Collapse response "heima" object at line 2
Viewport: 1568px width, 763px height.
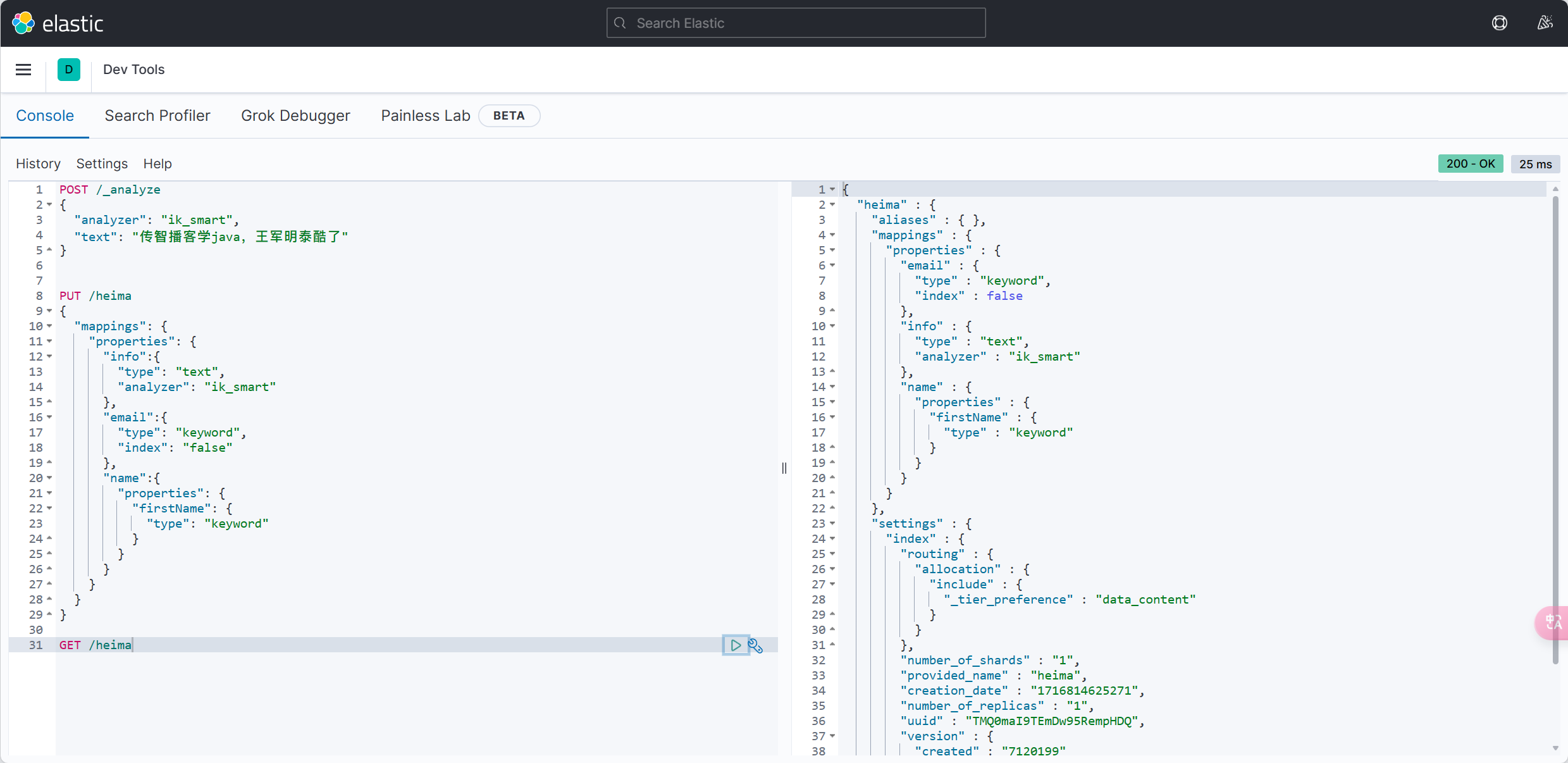pyautogui.click(x=832, y=205)
